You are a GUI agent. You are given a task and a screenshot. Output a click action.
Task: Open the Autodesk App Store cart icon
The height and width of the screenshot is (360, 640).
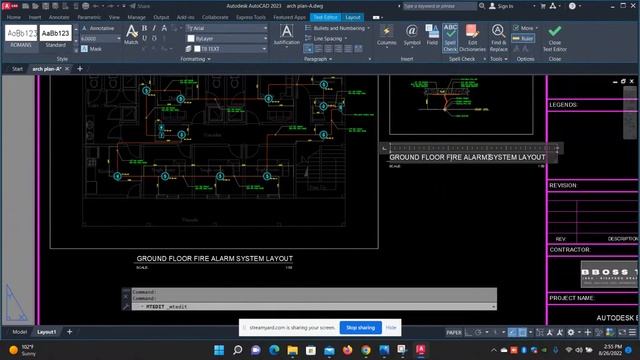click(543, 6)
